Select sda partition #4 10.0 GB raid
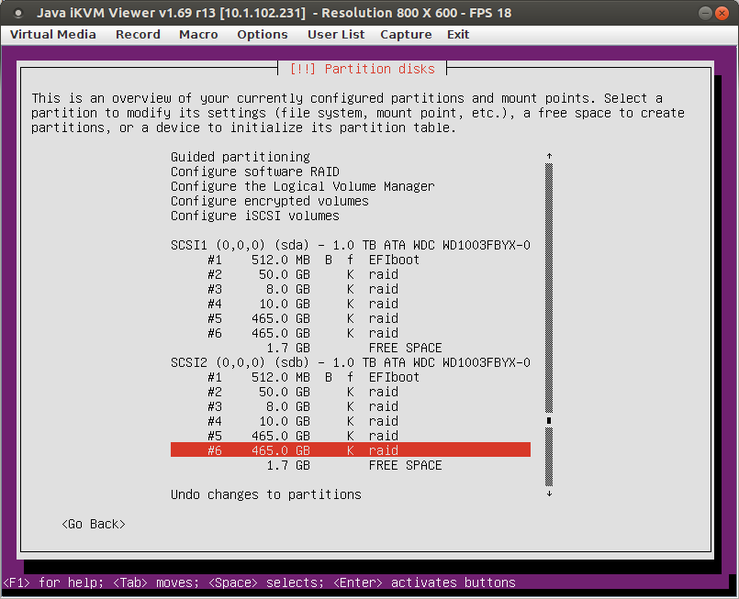 351,304
